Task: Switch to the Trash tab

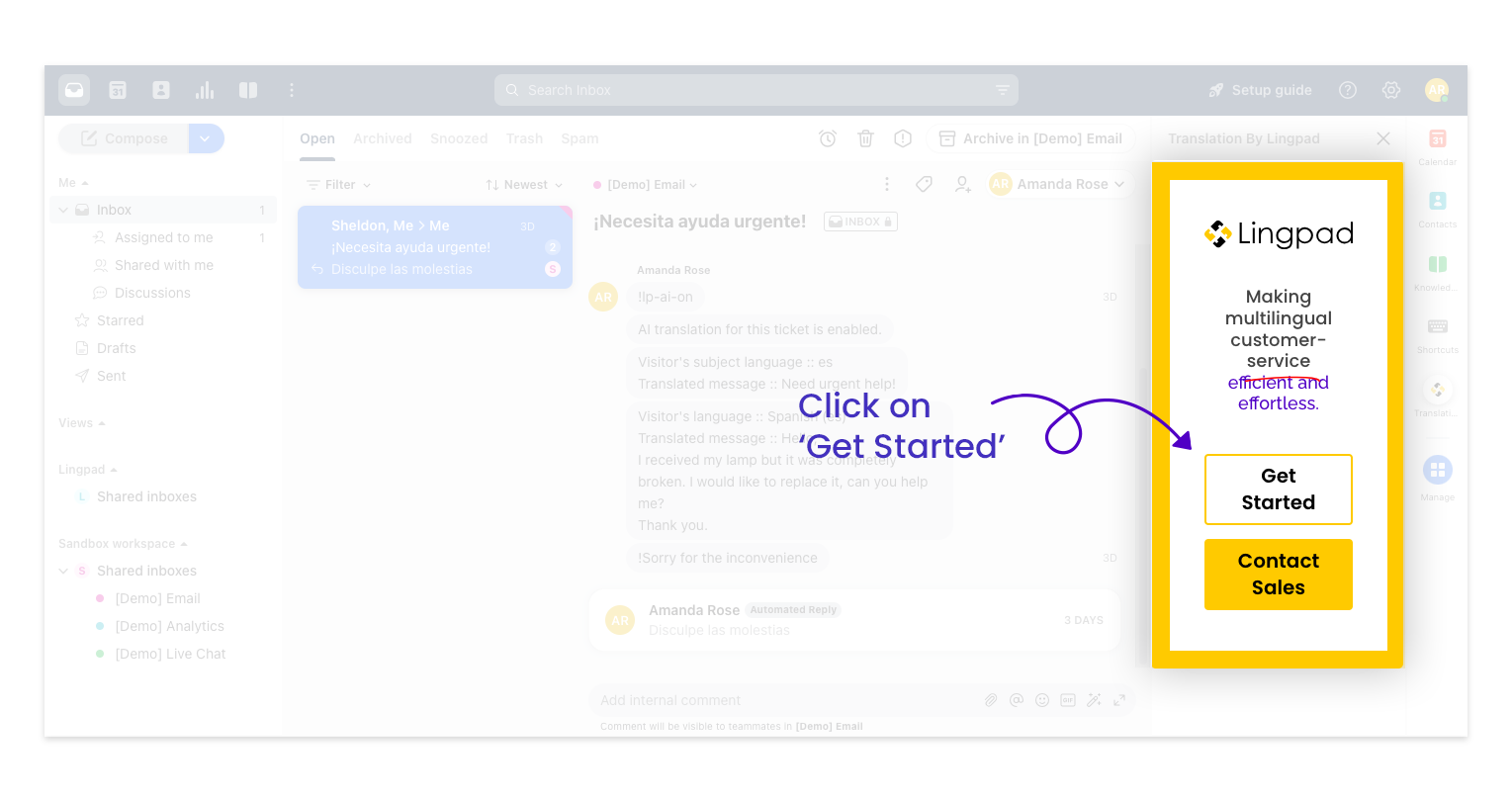Action: click(x=524, y=138)
